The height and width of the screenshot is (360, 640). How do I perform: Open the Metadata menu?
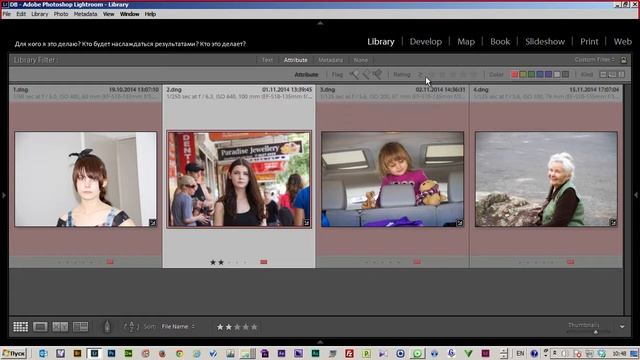(85, 14)
